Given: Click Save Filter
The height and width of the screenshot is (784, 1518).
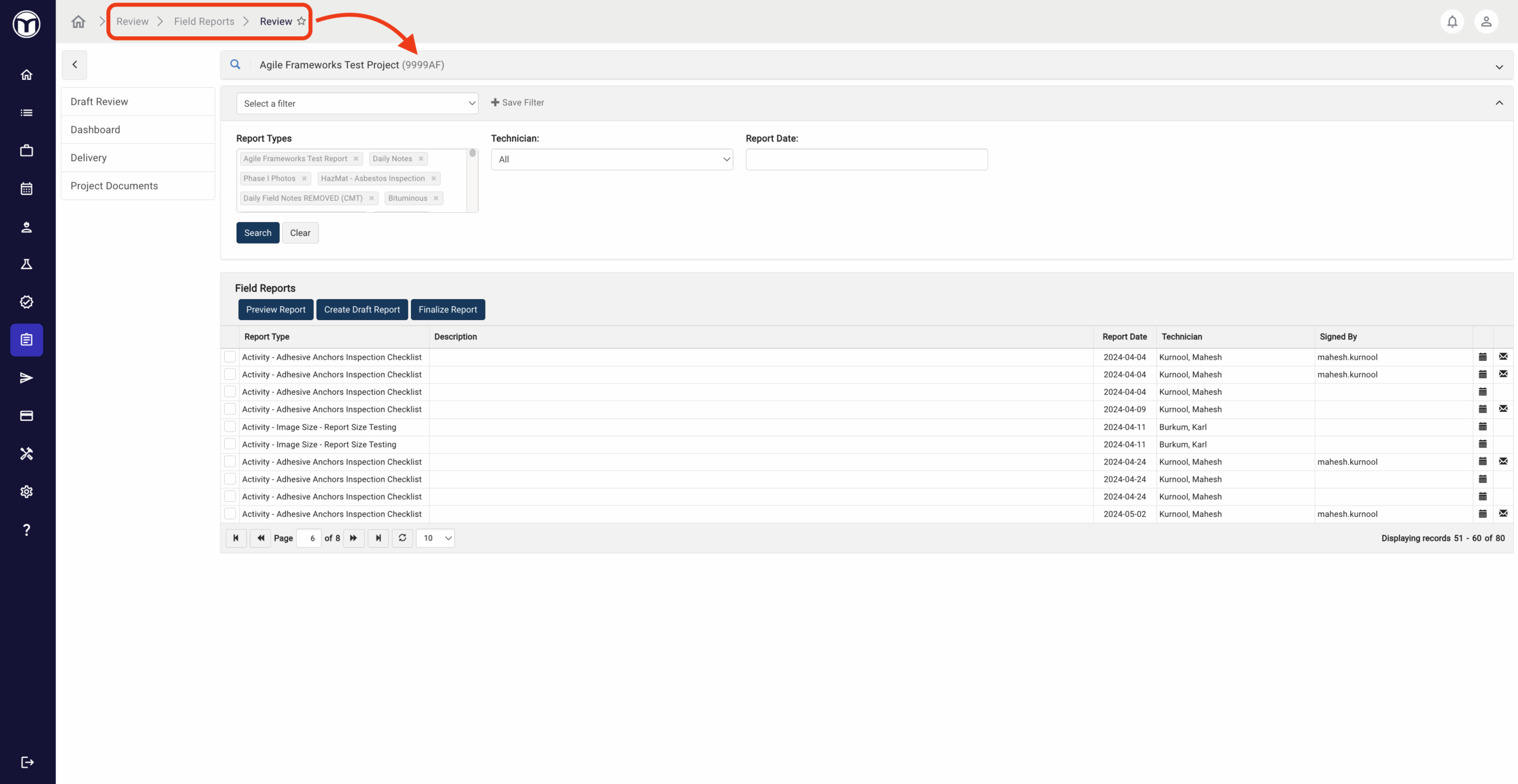Looking at the screenshot, I should [x=518, y=103].
